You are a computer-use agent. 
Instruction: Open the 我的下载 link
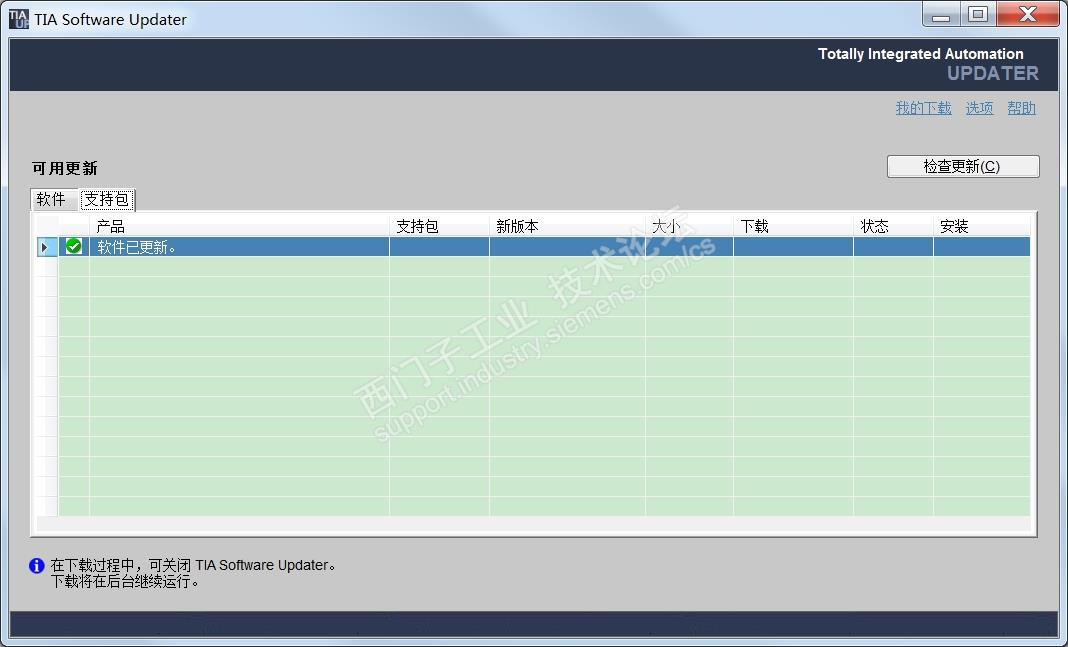click(924, 108)
